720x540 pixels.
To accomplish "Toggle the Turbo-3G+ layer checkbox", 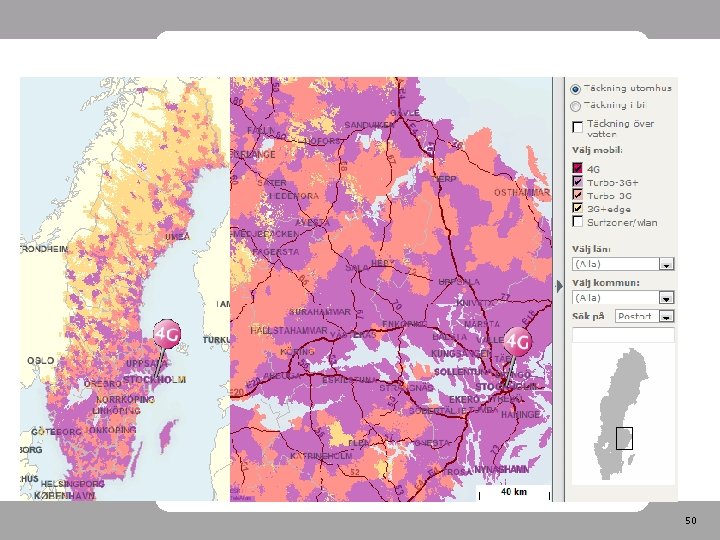I will click(x=578, y=181).
